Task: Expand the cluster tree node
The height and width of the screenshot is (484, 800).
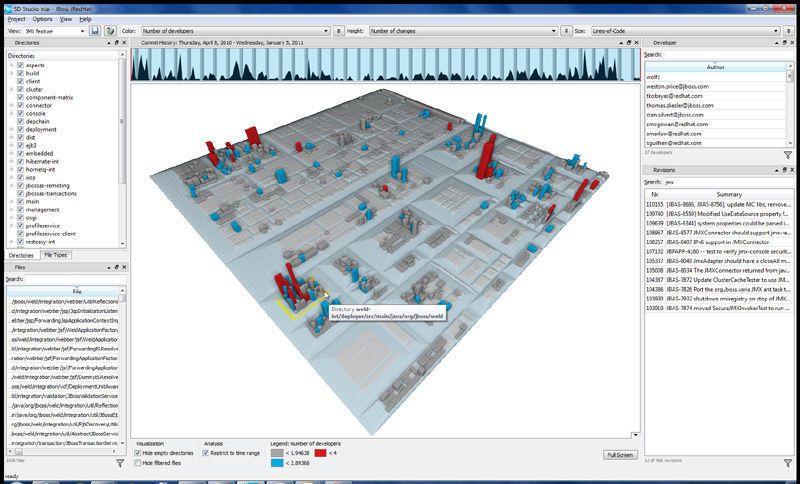Action: click(x=12, y=89)
